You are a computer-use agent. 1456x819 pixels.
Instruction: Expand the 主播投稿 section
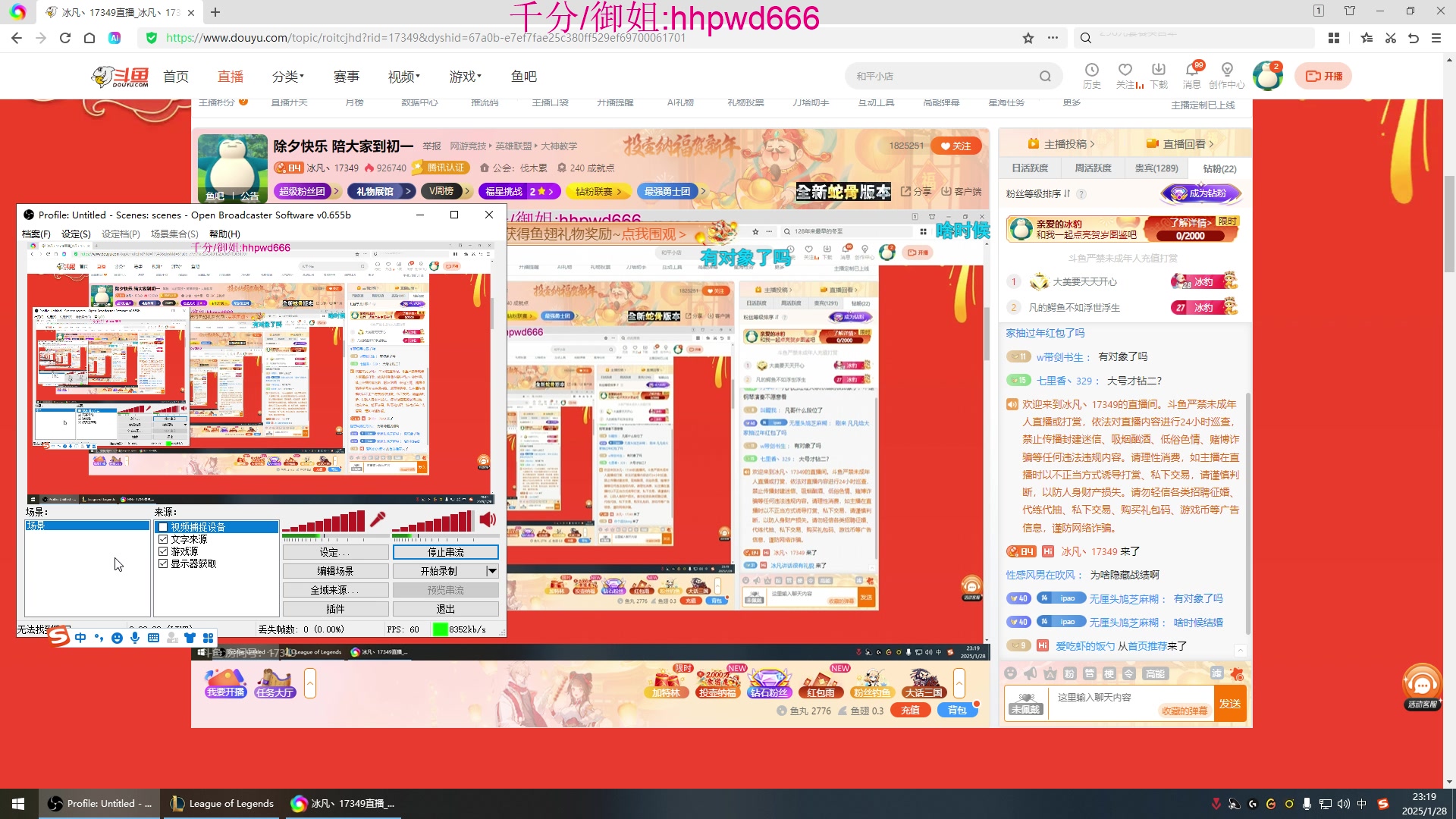click(1062, 144)
